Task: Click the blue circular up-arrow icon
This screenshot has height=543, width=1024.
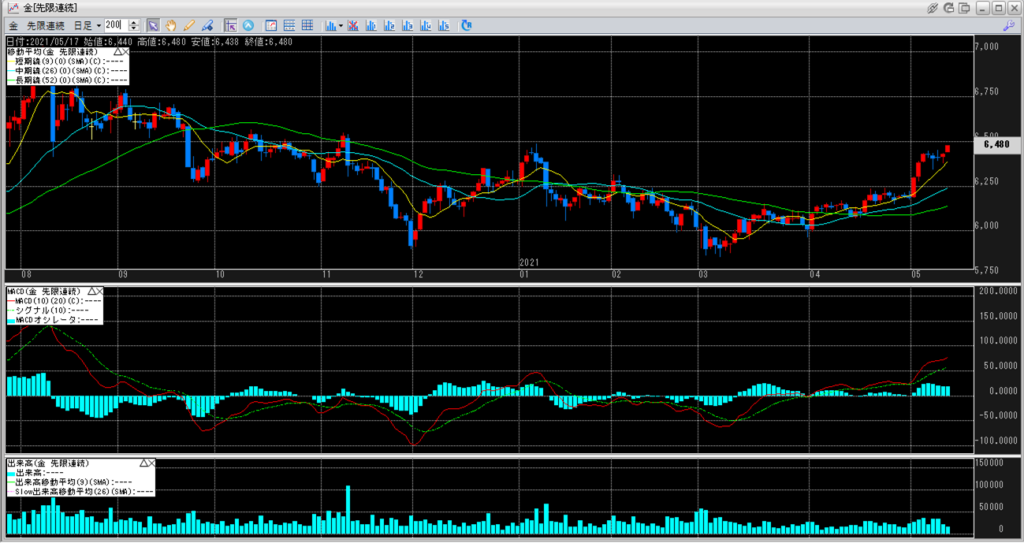Action: tap(248, 24)
